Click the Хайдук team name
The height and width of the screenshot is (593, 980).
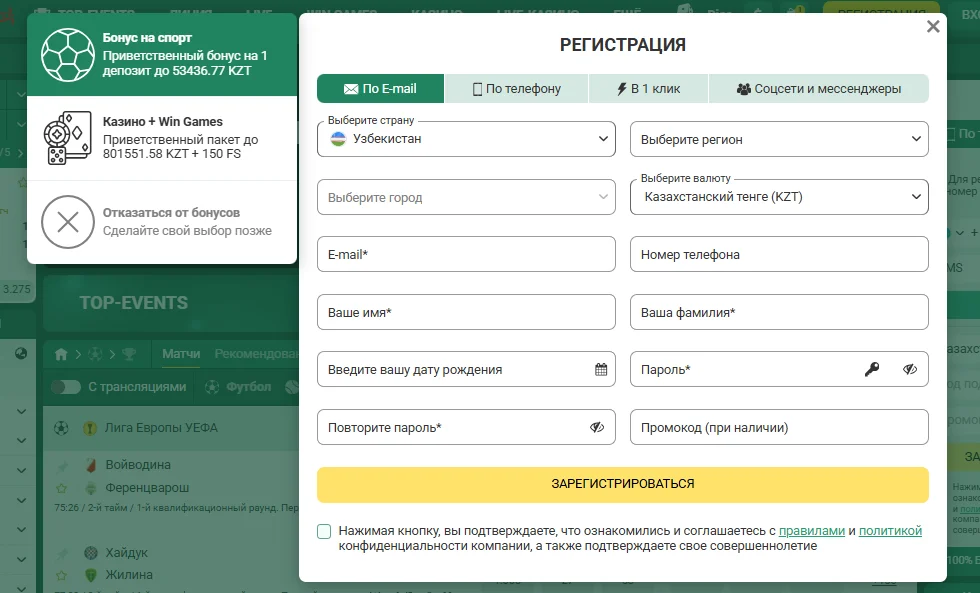[127, 553]
